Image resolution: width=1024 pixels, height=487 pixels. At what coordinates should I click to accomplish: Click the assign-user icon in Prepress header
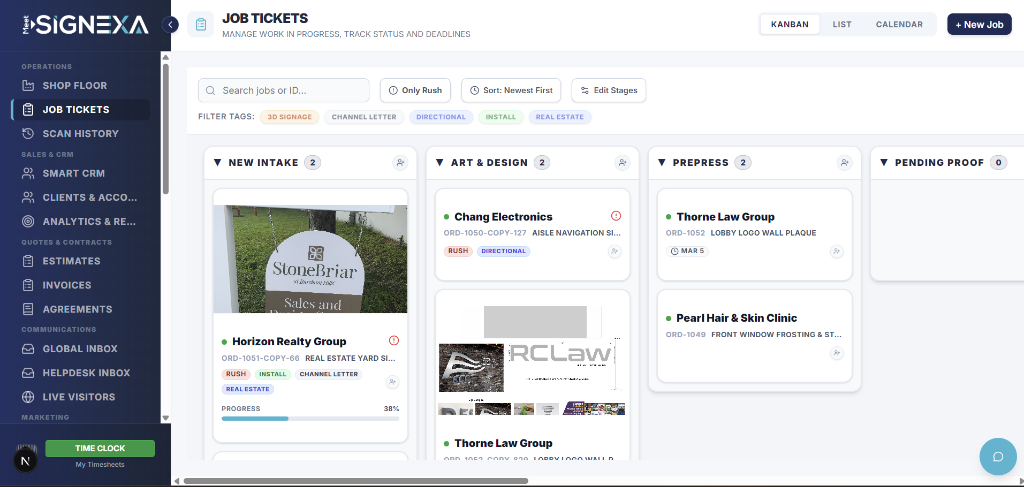[844, 163]
